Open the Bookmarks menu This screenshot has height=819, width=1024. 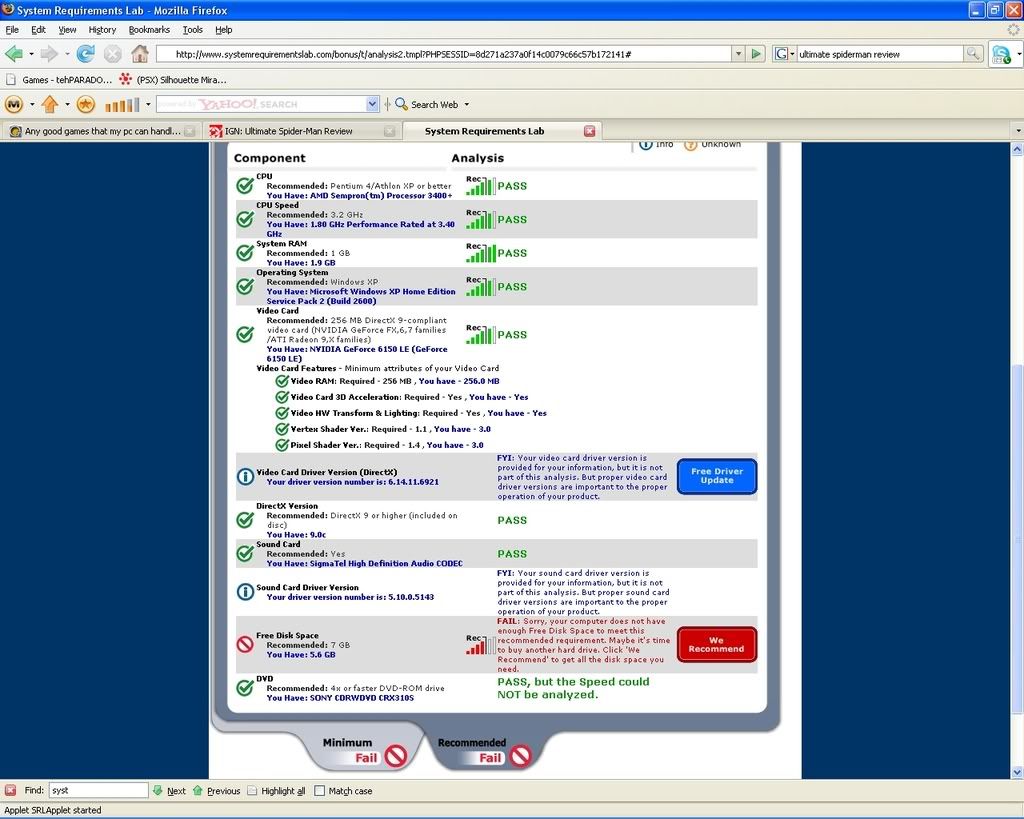point(149,30)
